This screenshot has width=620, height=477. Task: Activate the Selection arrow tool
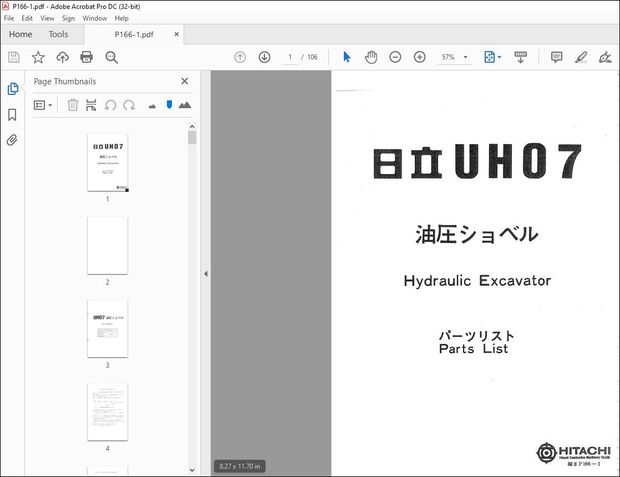point(347,57)
